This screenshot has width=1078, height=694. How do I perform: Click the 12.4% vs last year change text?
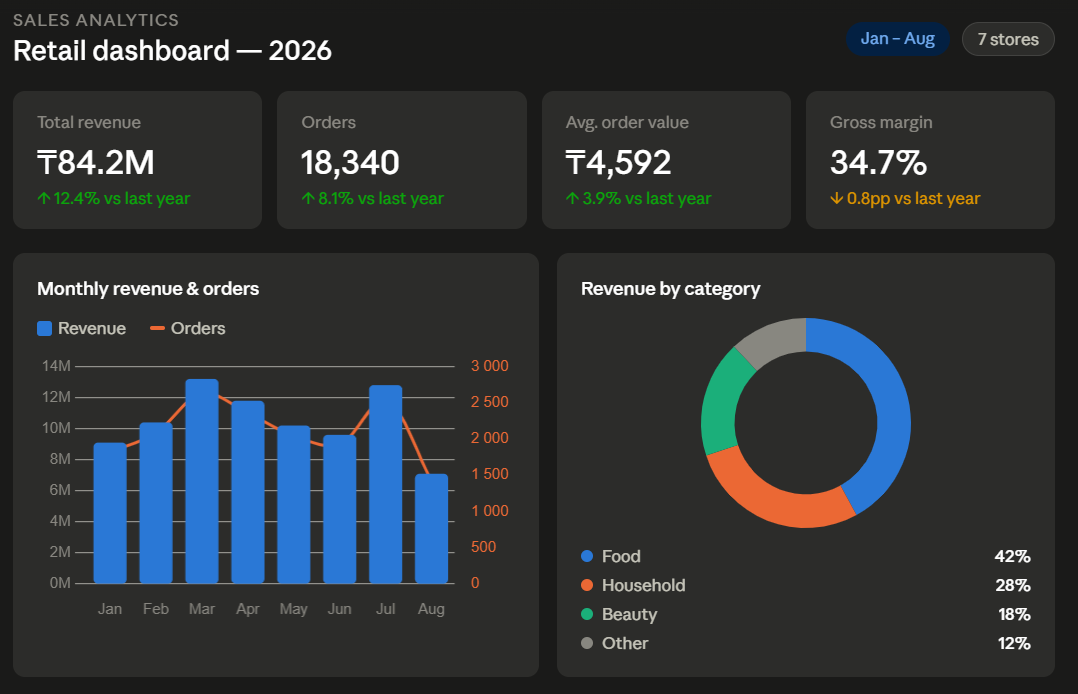(x=113, y=199)
